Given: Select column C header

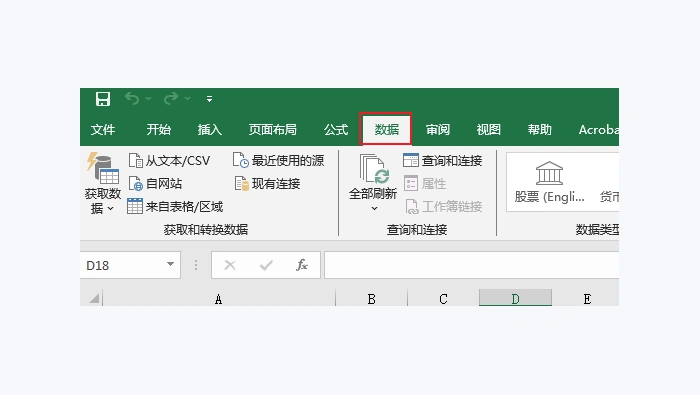Looking at the screenshot, I should coord(443,298).
